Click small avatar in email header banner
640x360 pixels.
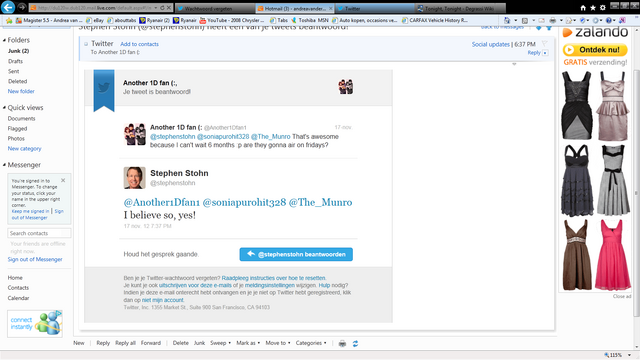(x=345, y=87)
